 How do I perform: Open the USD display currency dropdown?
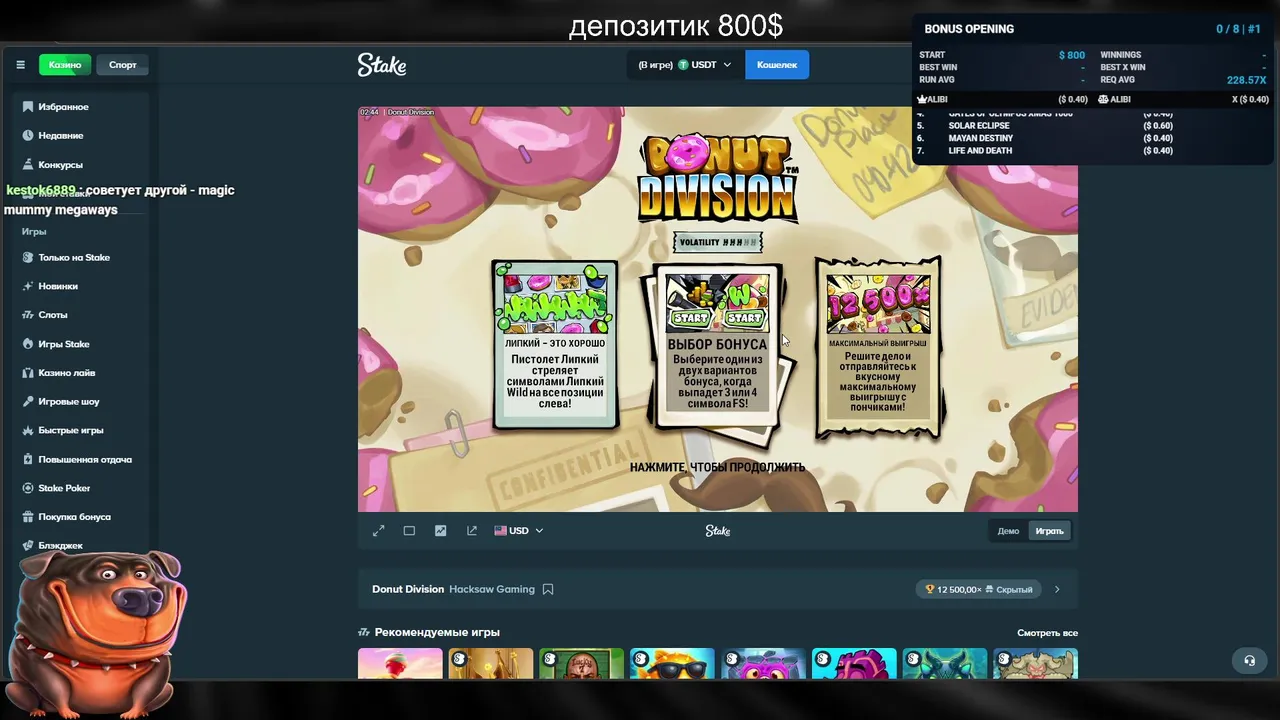coord(519,531)
